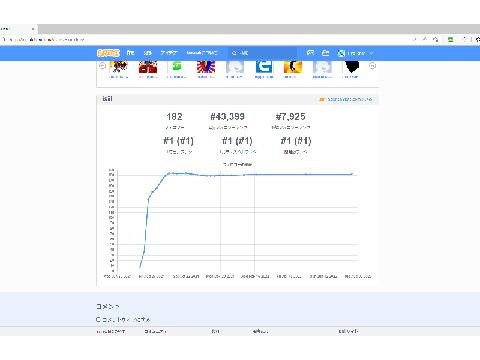Click the magnifier icon in the search box
Image resolution: width=480 pixels, height=360 pixels.
coord(234,53)
